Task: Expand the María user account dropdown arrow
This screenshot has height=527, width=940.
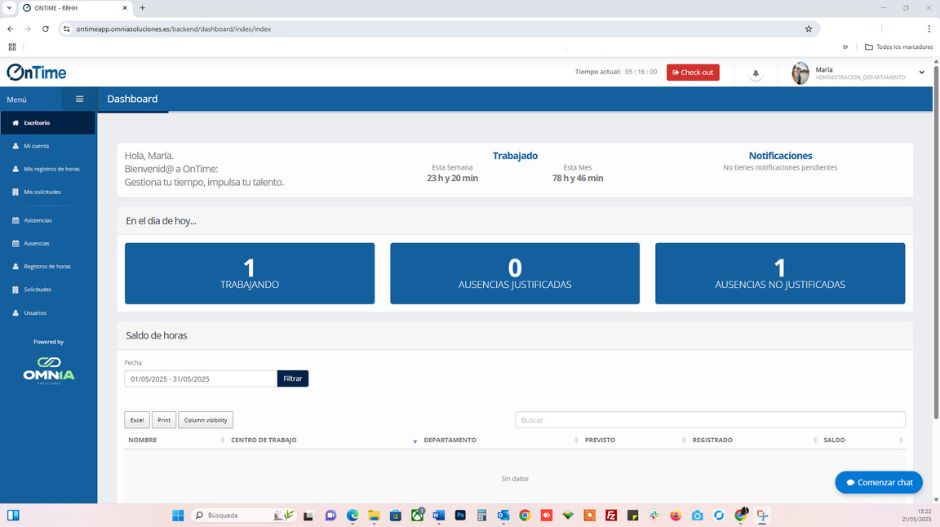Action: point(921,72)
